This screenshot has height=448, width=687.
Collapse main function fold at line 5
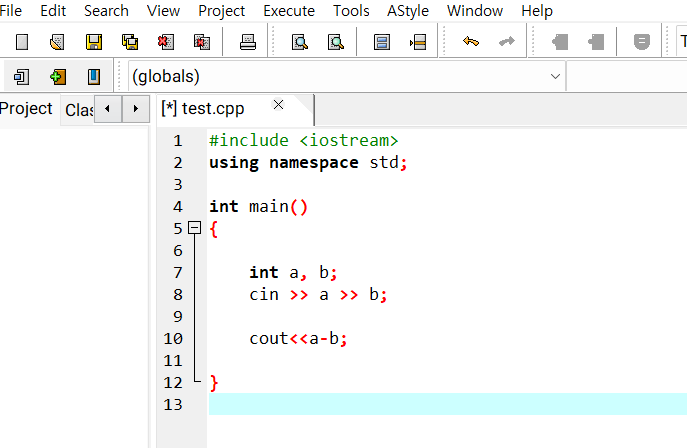point(195,228)
